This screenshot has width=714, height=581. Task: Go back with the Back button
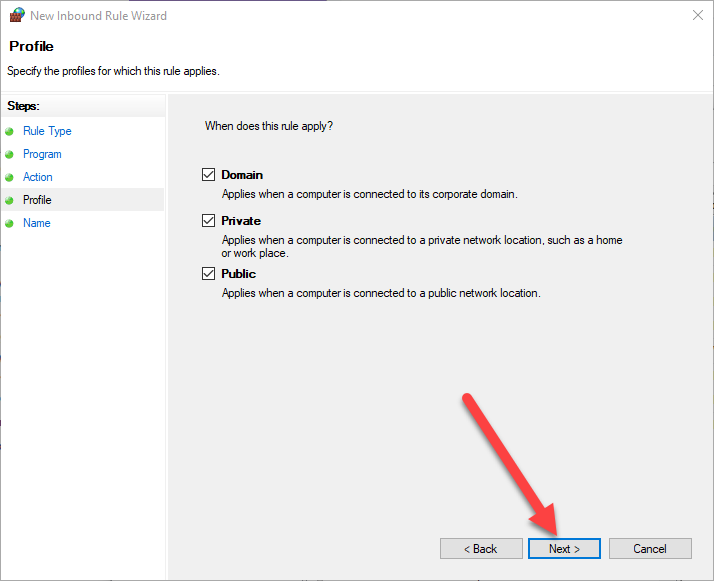pos(481,549)
